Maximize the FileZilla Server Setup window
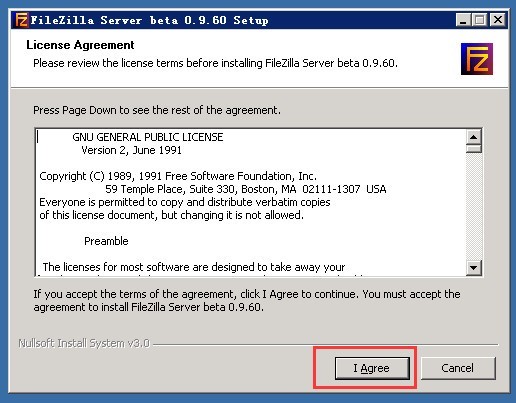 [x=480, y=20]
